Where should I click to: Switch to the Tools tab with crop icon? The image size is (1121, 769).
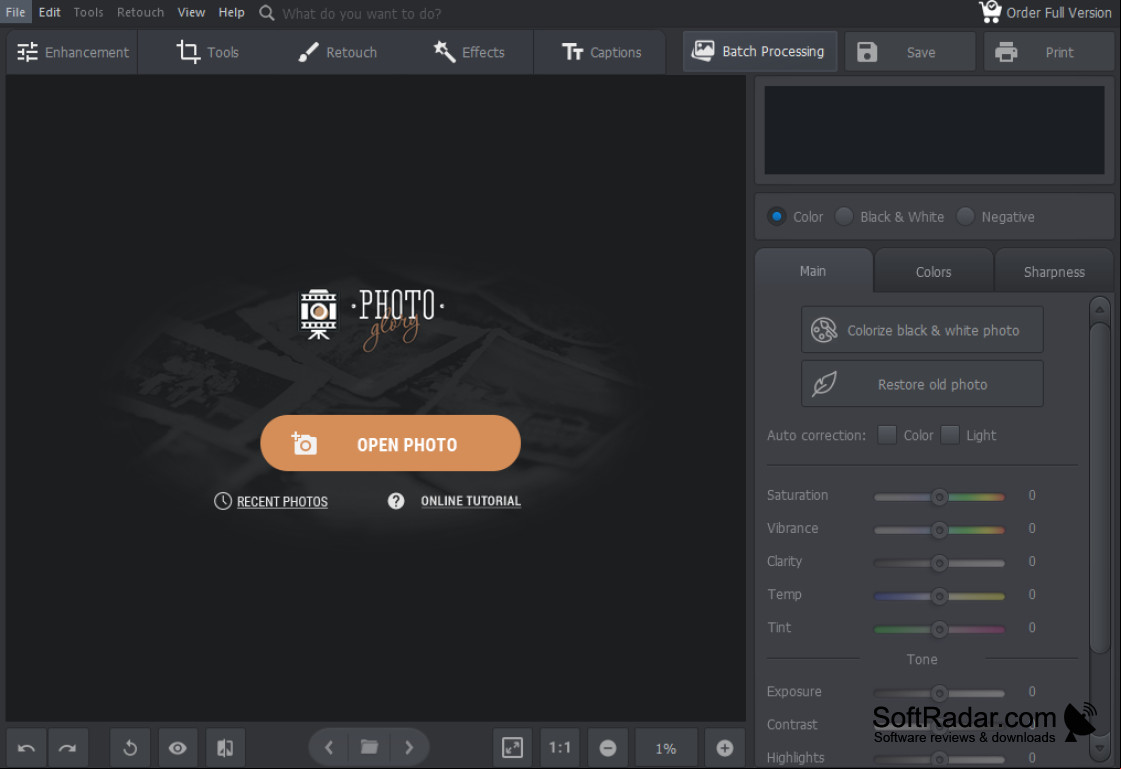click(207, 52)
